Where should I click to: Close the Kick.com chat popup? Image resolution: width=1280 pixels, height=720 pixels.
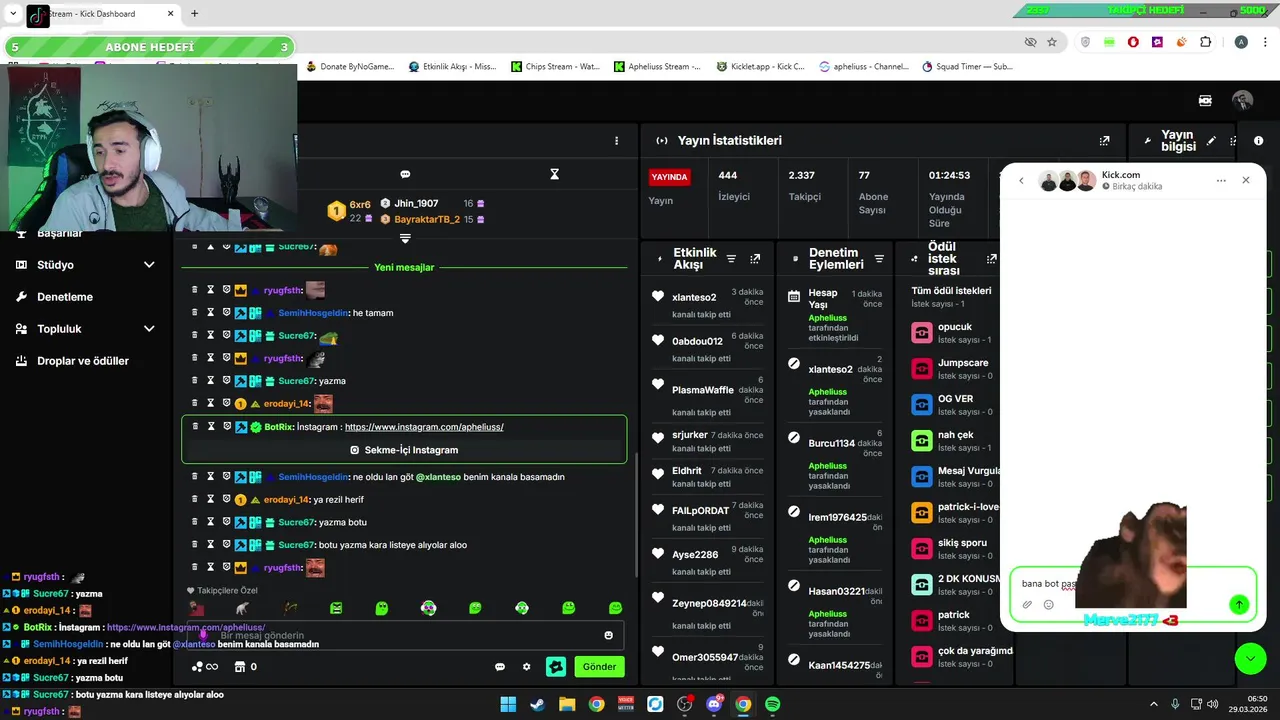tap(1246, 180)
